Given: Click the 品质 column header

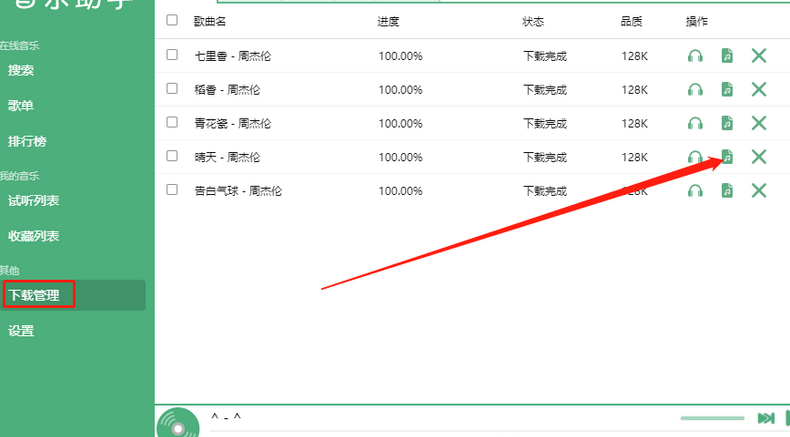Looking at the screenshot, I should 631,21.
